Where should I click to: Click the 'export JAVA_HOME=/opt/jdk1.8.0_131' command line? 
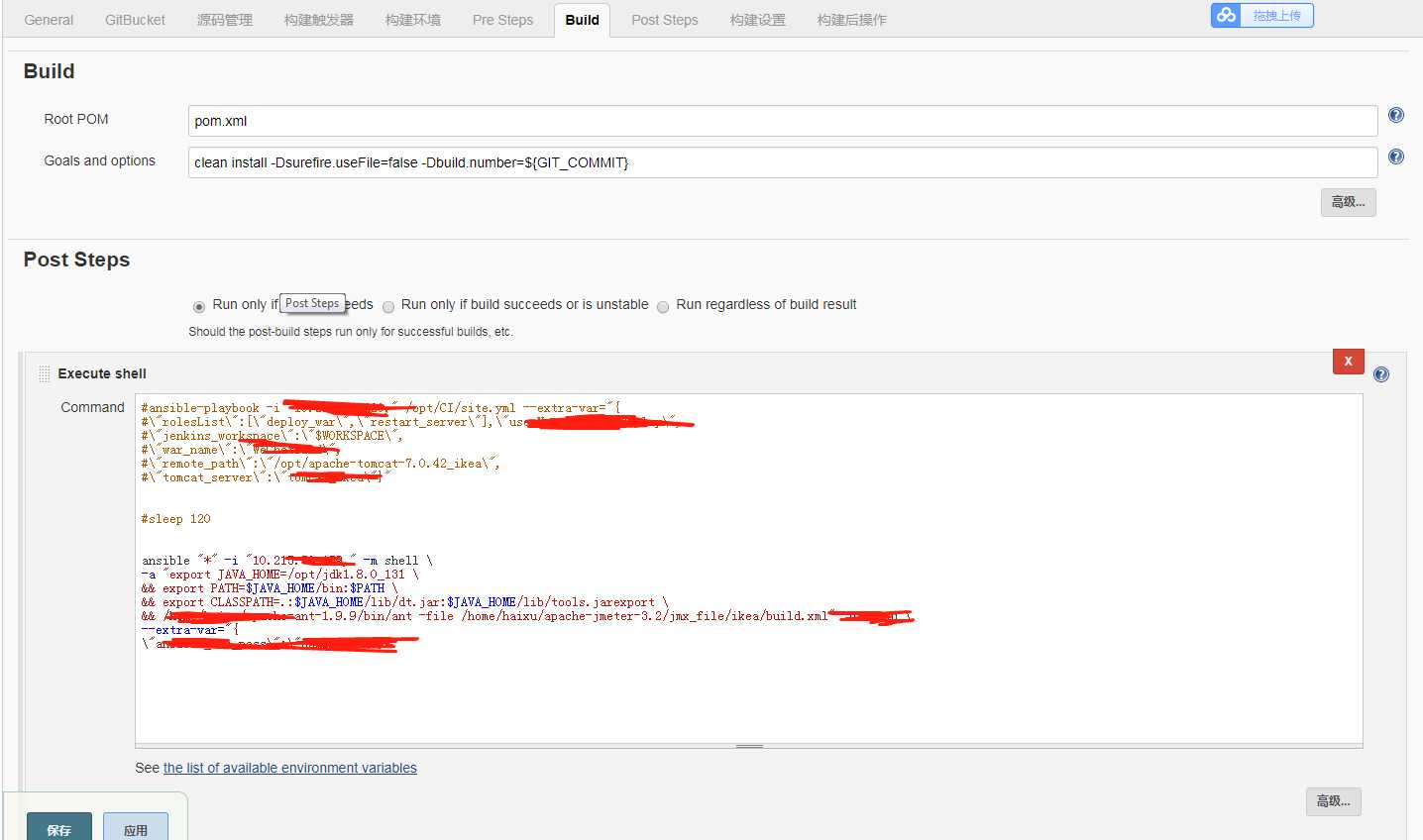279,575
